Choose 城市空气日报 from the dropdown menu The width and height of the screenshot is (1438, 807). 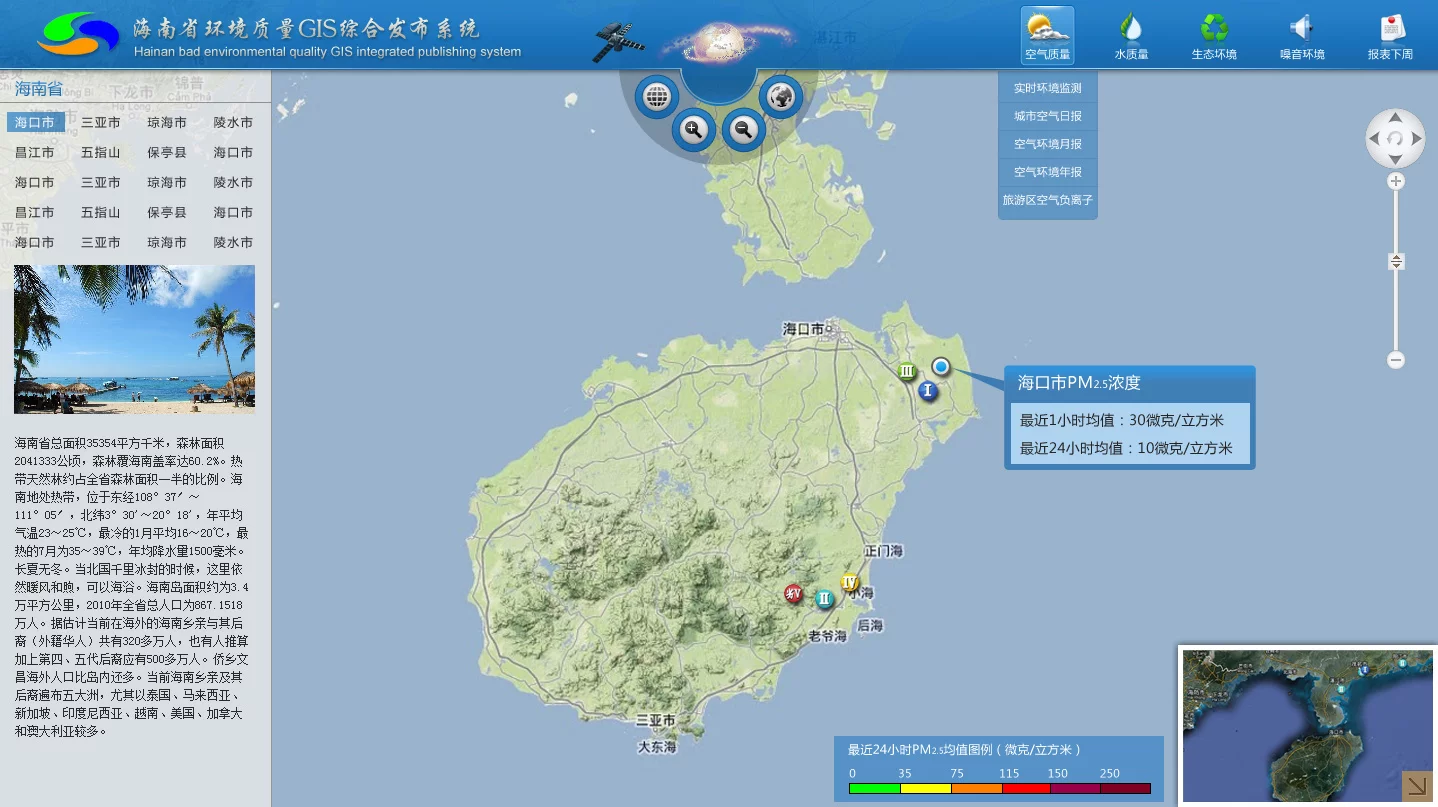1048,116
